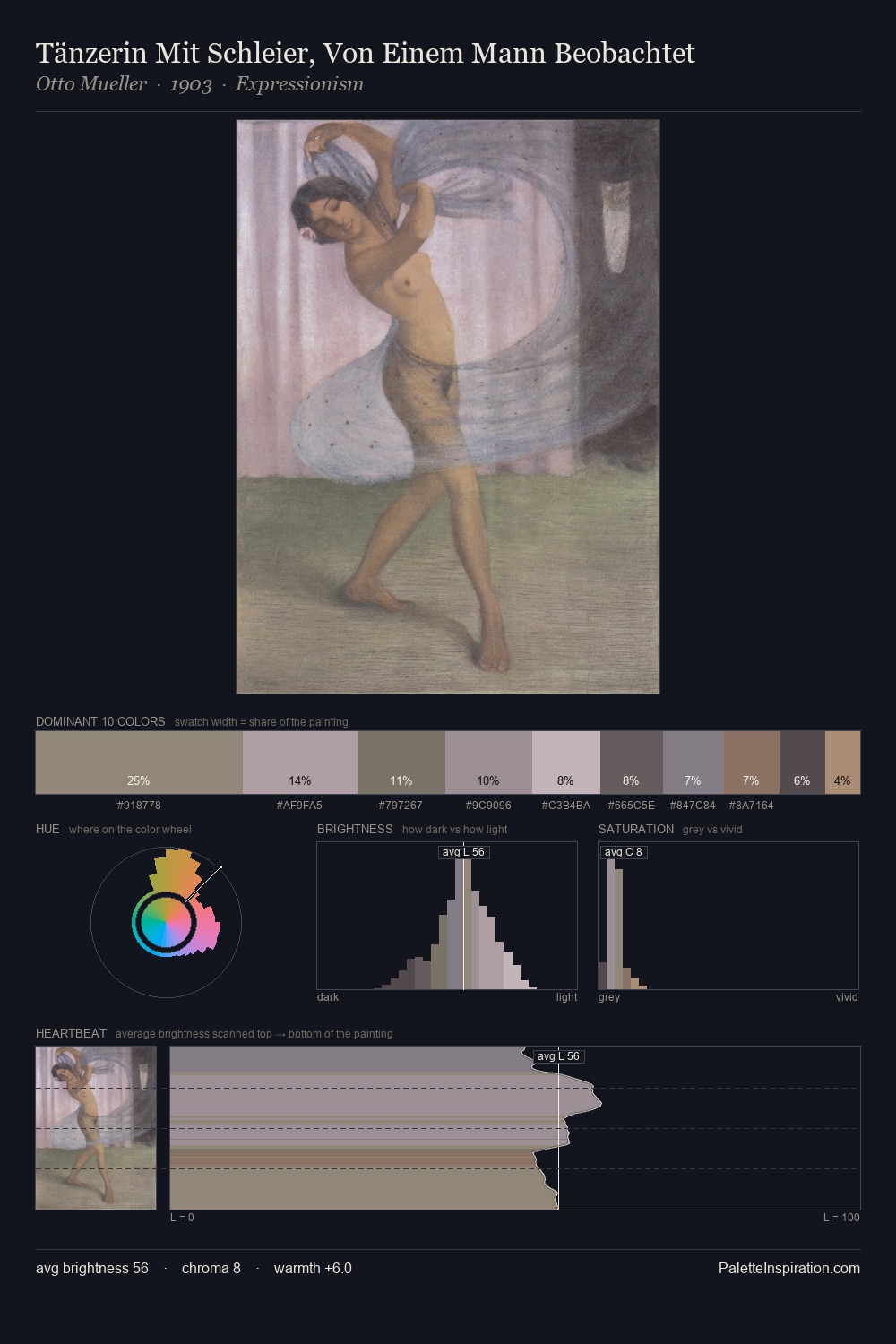The width and height of the screenshot is (896, 1344).
Task: Click the hex label #9C9096
Action: coord(488,806)
